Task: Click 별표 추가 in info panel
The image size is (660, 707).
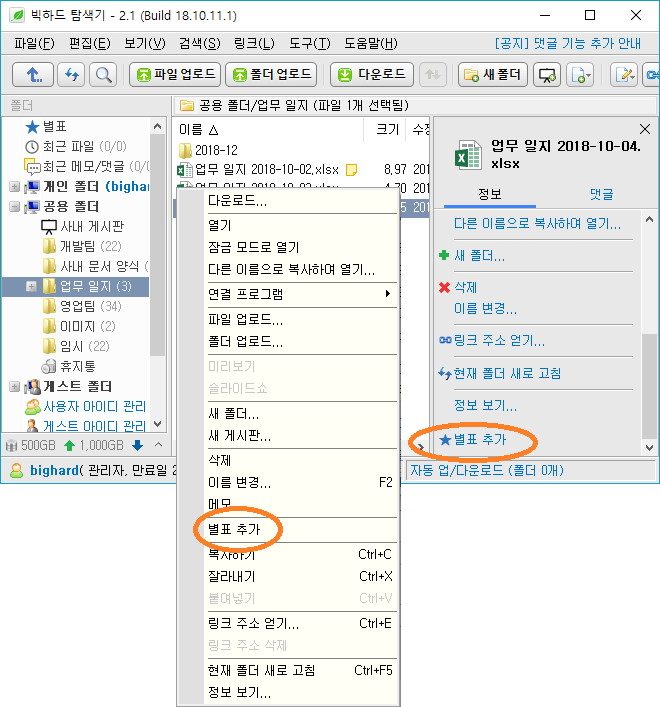Action: [473, 439]
